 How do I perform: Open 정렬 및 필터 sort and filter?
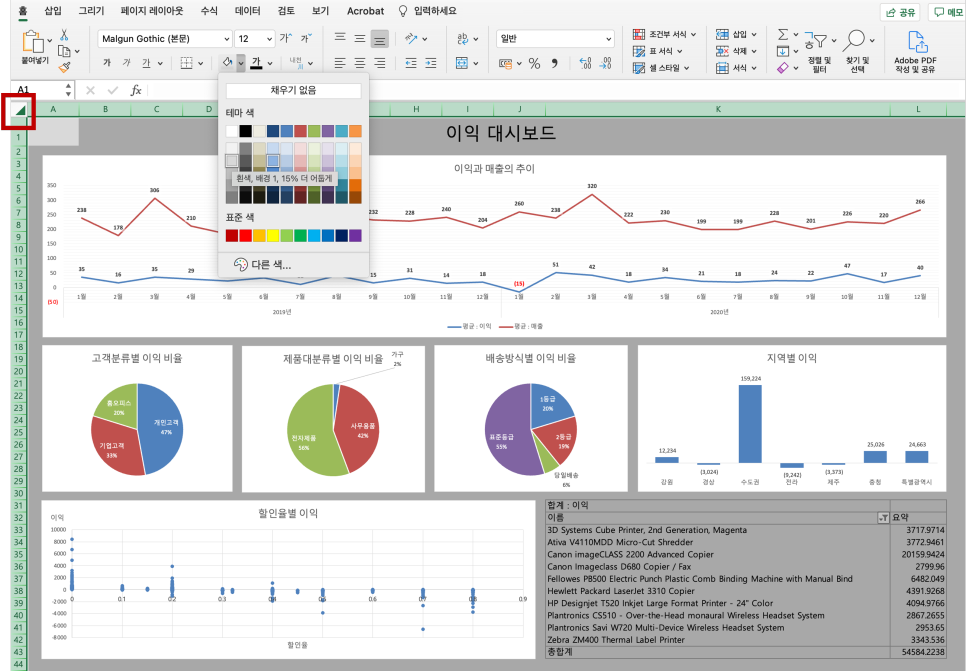point(819,51)
